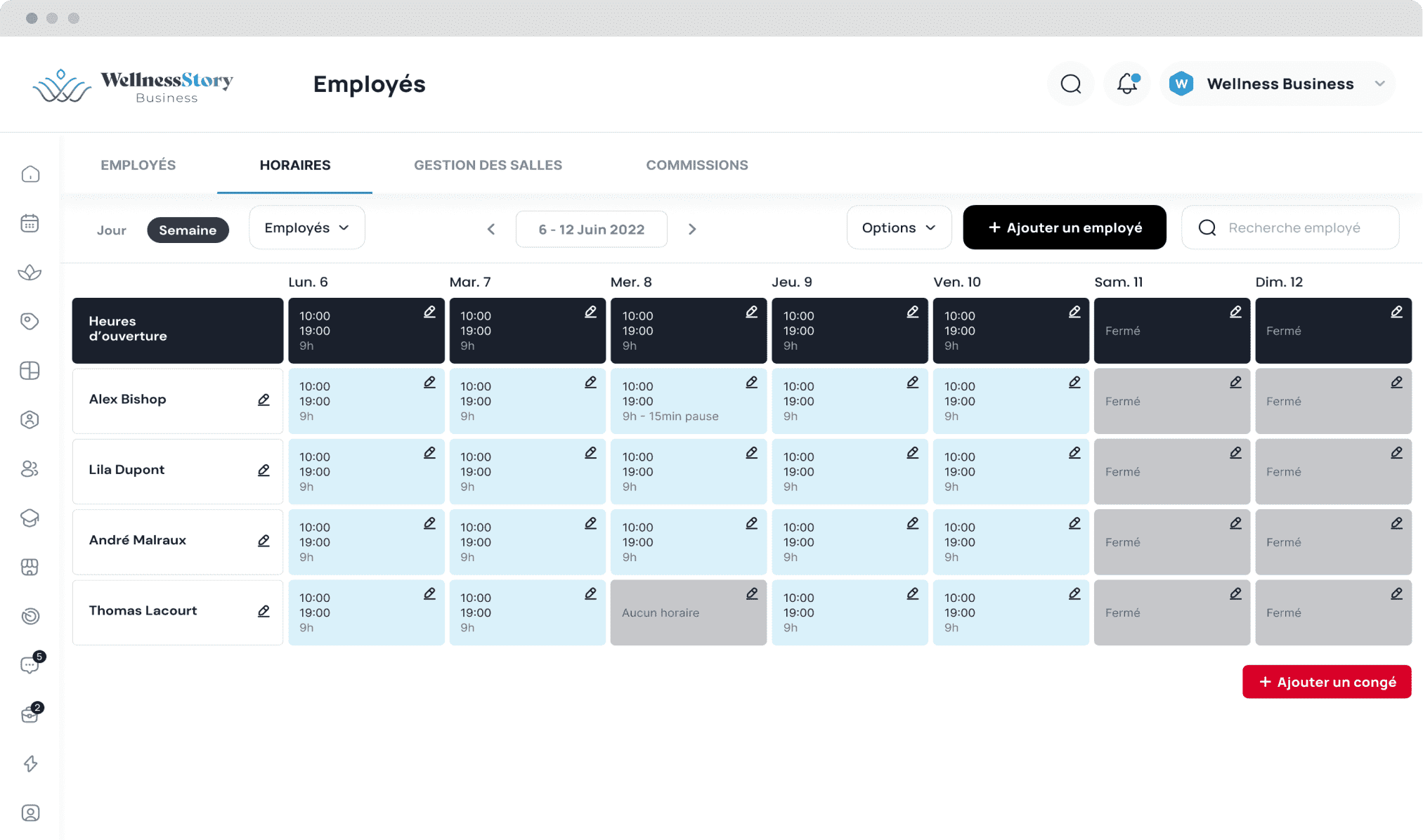The width and height of the screenshot is (1423, 840).
Task: Click the Mer. 8 column header
Action: [x=631, y=282]
